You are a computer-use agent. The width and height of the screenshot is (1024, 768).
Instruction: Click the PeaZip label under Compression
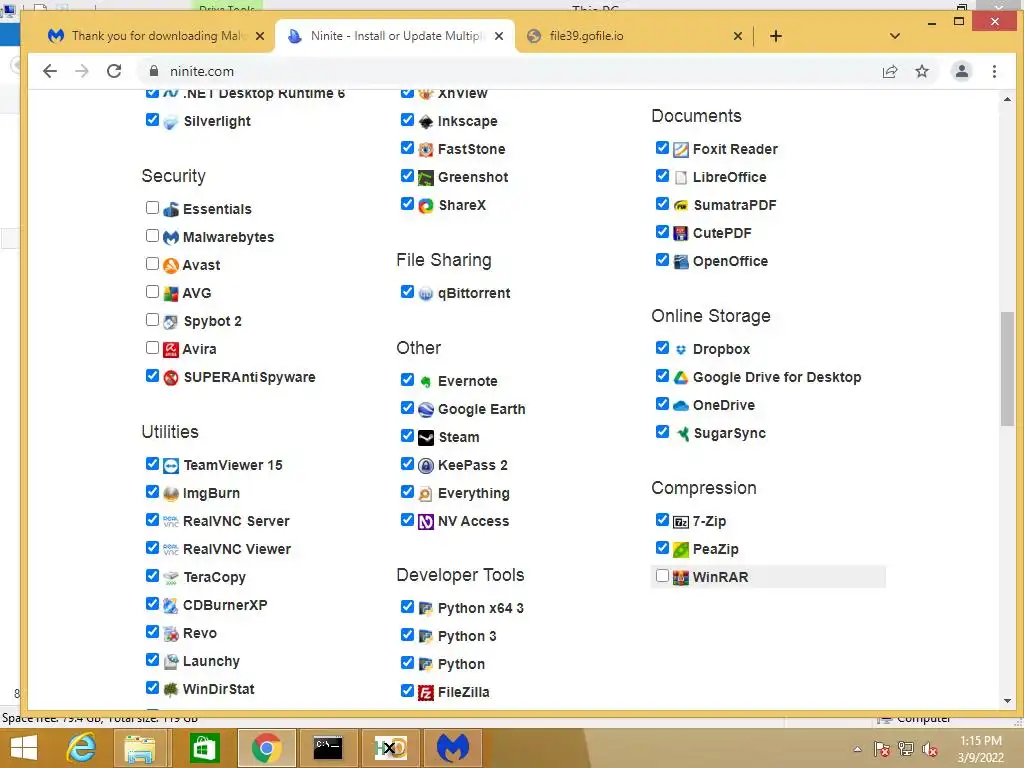(x=716, y=549)
